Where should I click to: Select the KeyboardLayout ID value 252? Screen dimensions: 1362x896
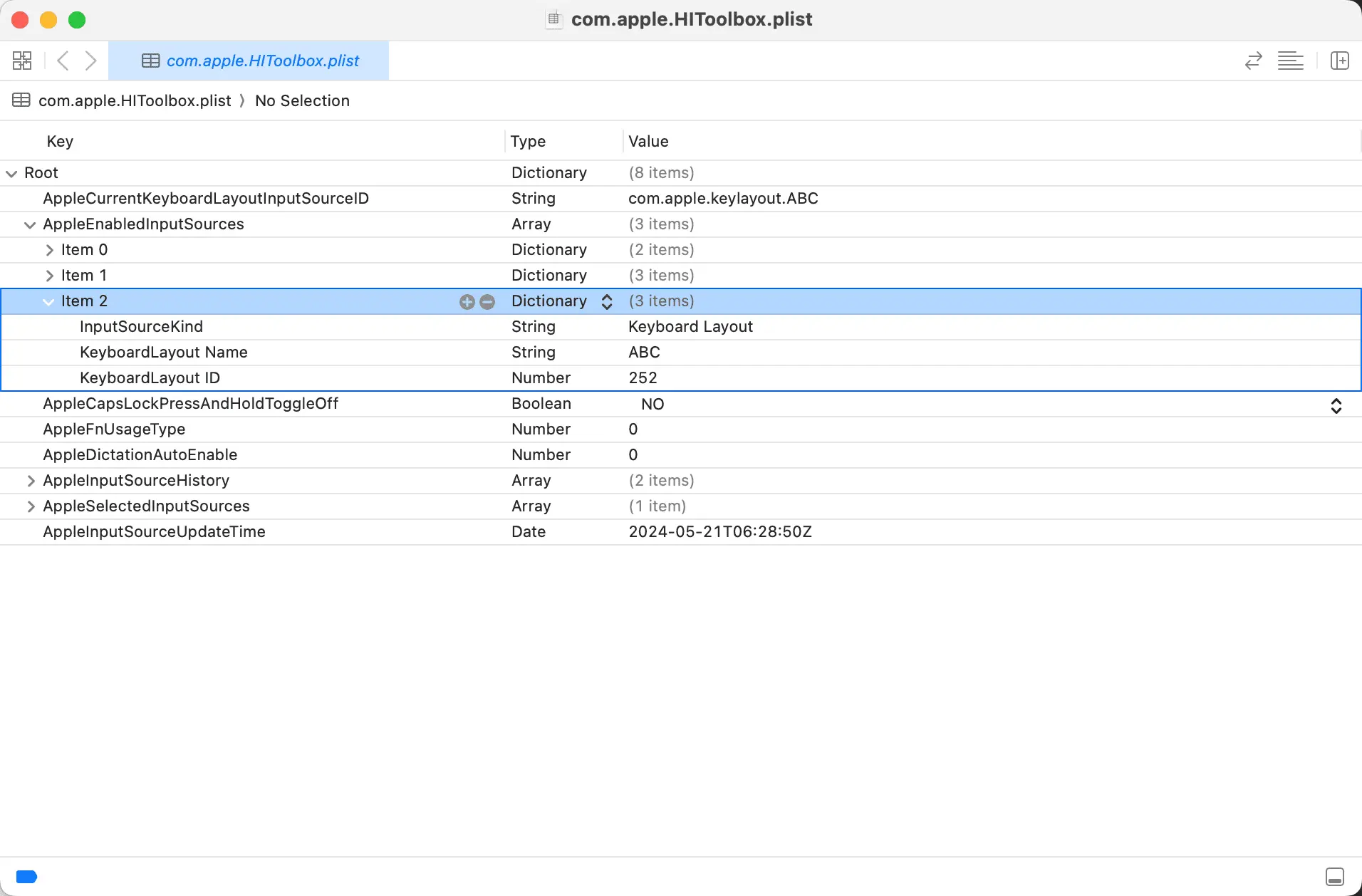643,377
